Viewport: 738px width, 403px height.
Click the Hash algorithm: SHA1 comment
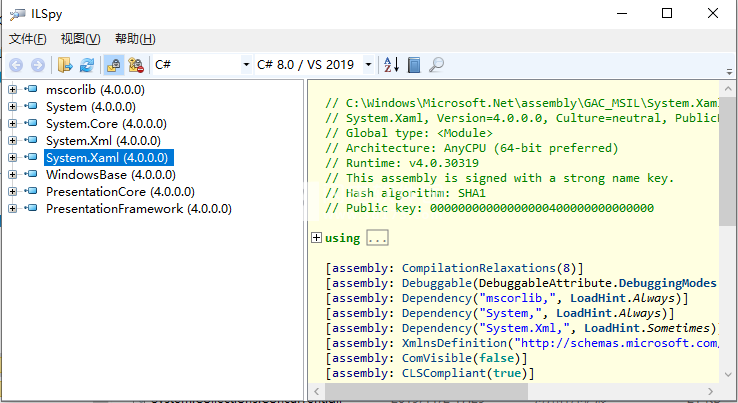click(405, 193)
